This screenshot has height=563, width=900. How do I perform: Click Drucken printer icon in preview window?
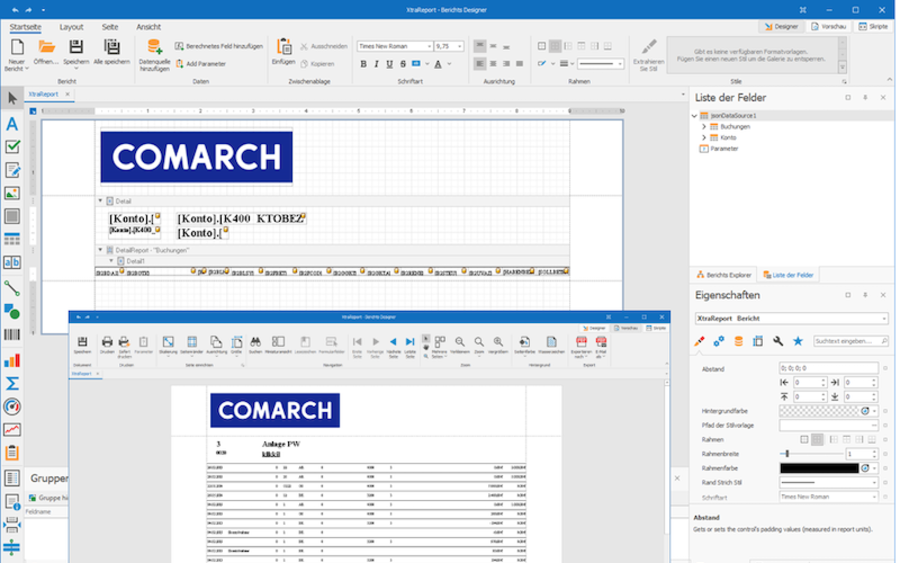pyautogui.click(x=107, y=345)
